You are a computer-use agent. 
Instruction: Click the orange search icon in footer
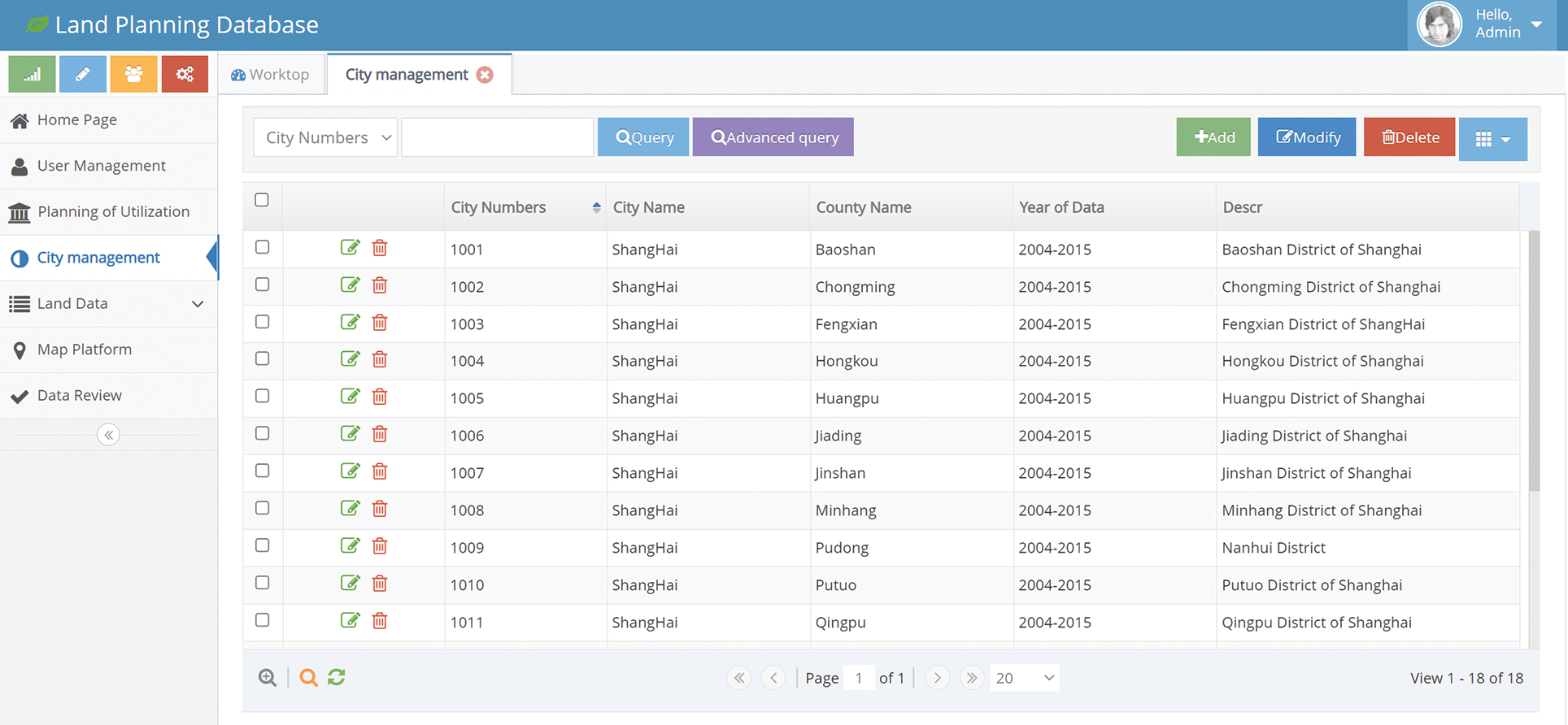[308, 677]
